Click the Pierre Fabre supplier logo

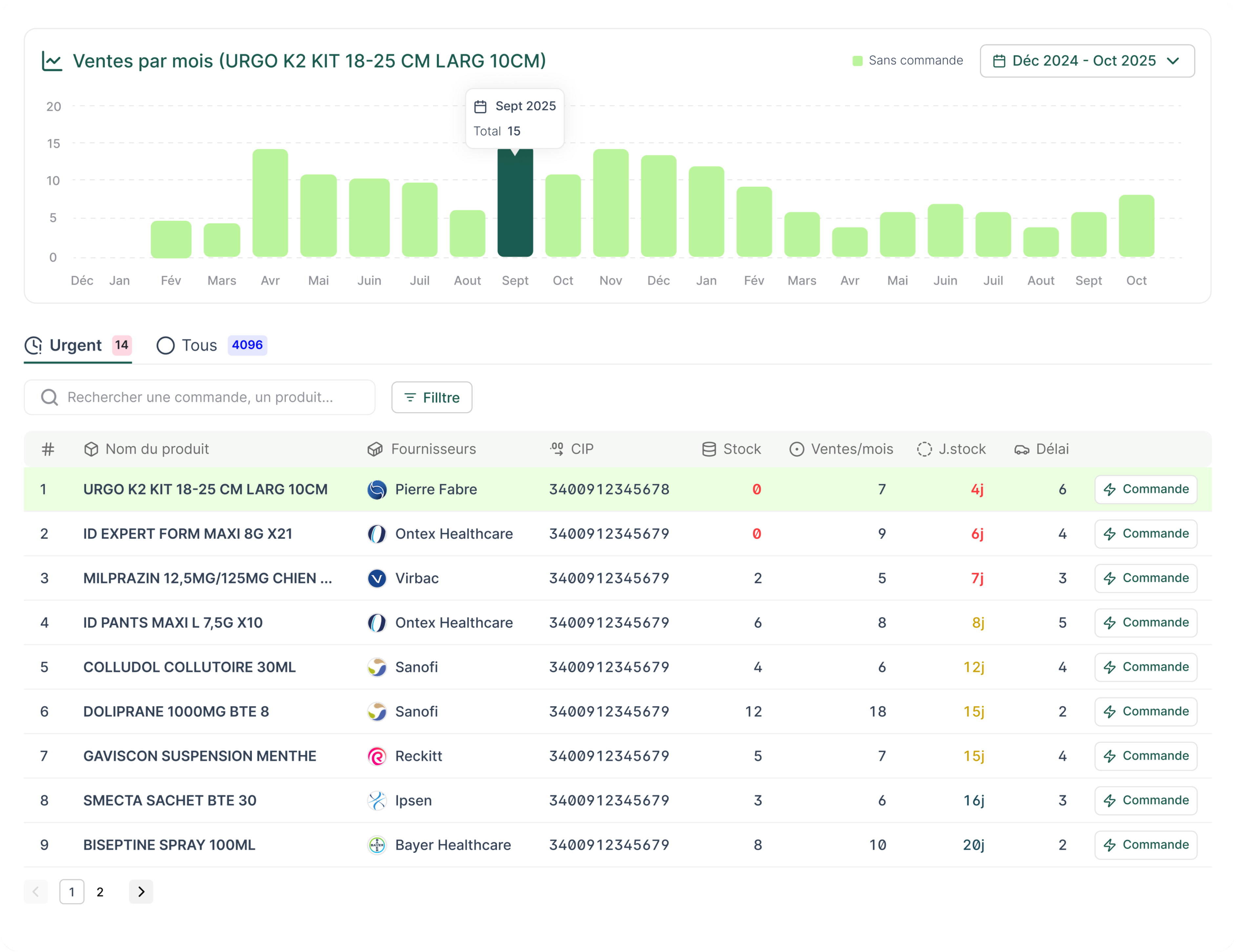[x=377, y=489]
